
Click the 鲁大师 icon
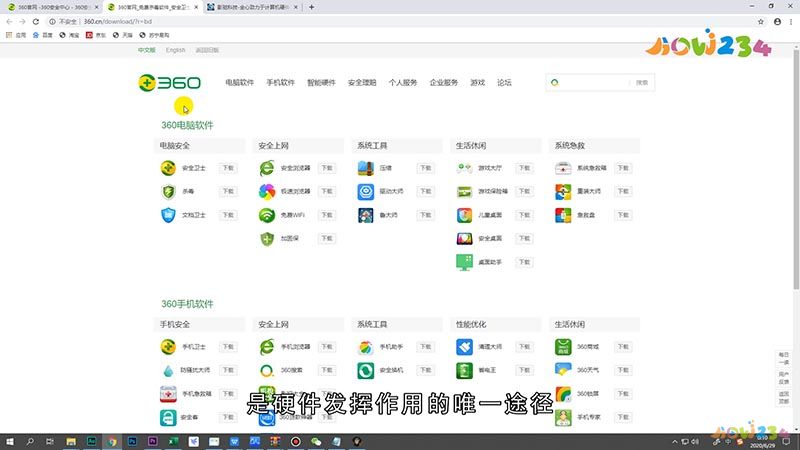click(366, 215)
